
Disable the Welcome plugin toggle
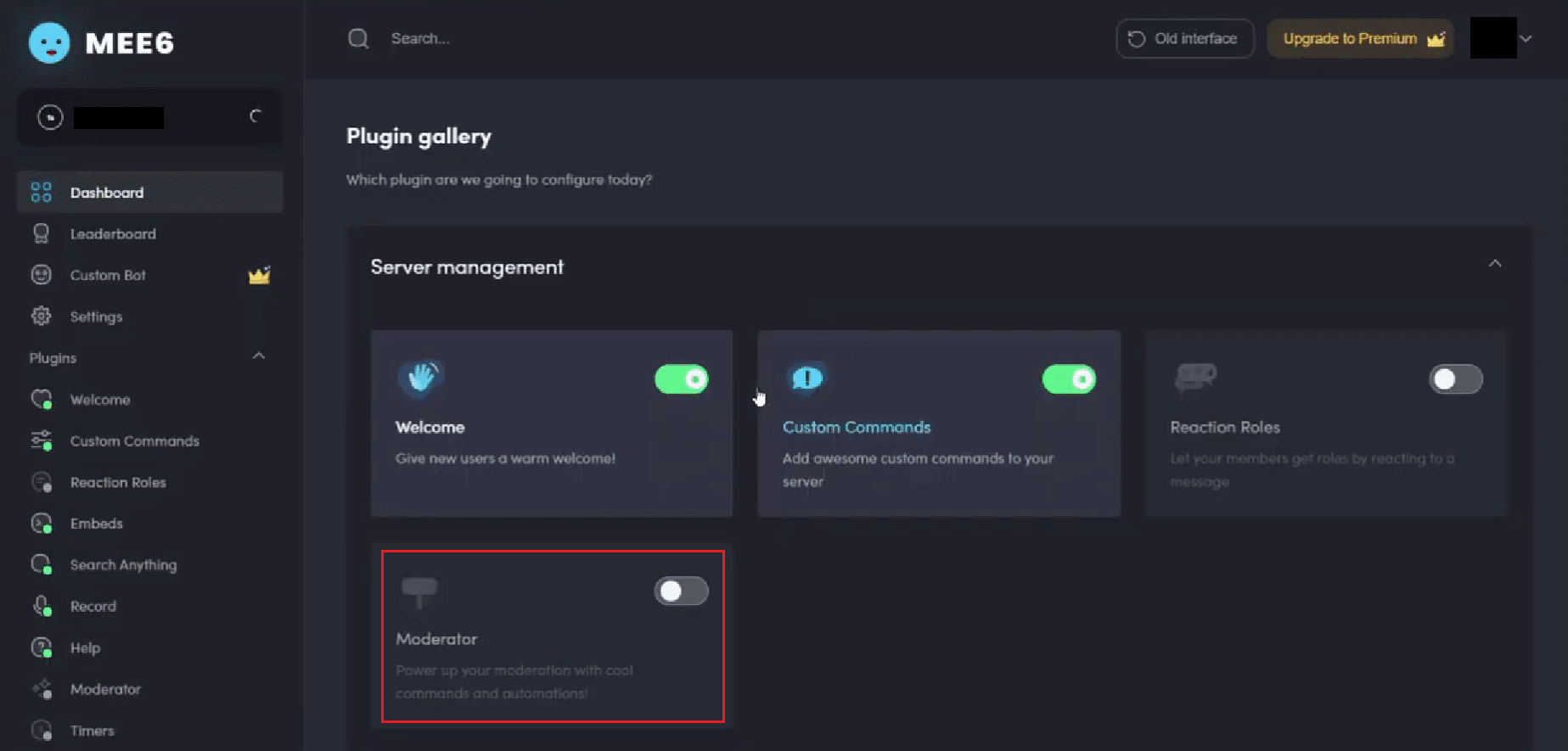point(682,379)
